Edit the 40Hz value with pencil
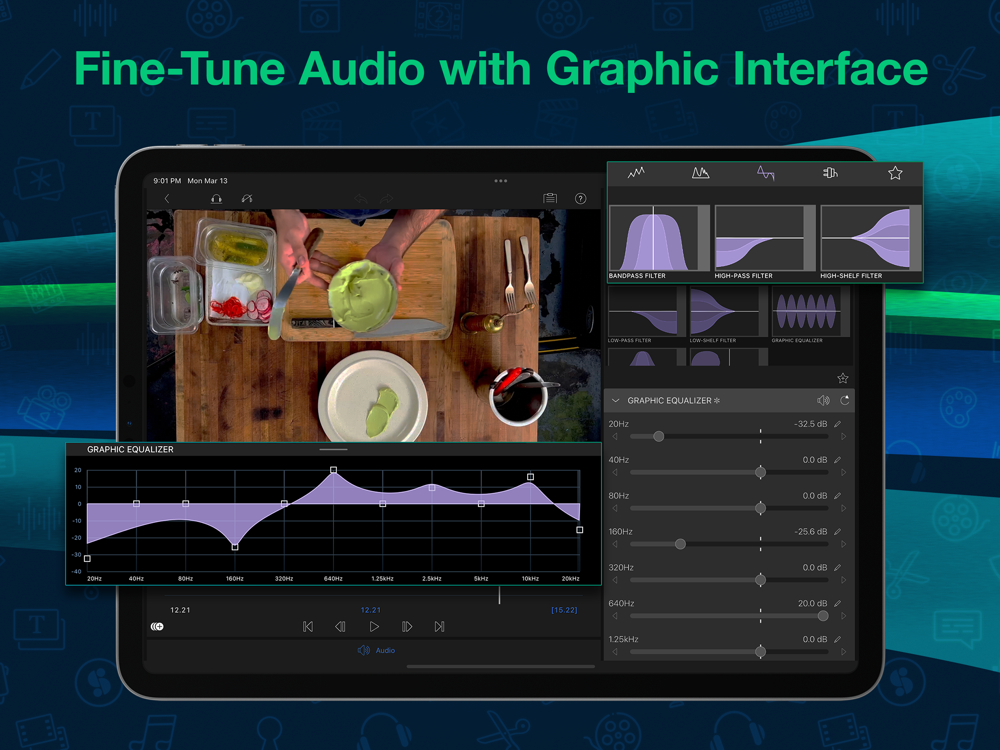1000x750 pixels. tap(837, 459)
